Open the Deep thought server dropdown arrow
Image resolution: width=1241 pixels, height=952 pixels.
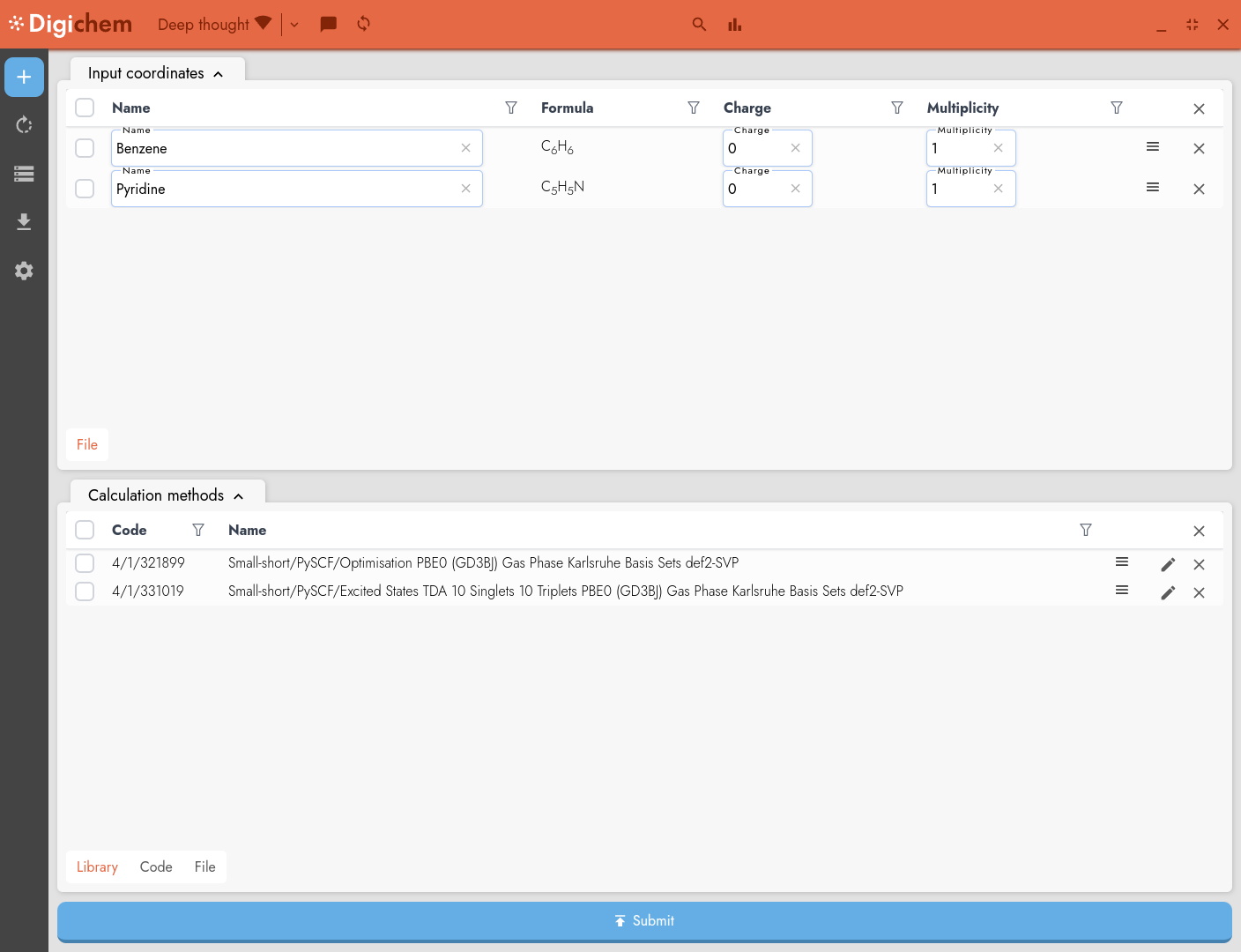point(294,25)
